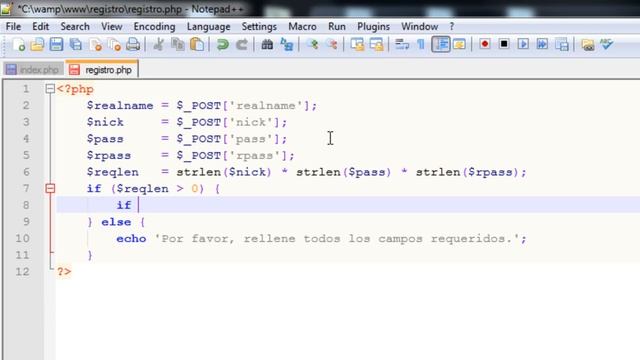Click the 'rpass' string on line 5
The height and width of the screenshot is (360, 640).
coord(255,156)
